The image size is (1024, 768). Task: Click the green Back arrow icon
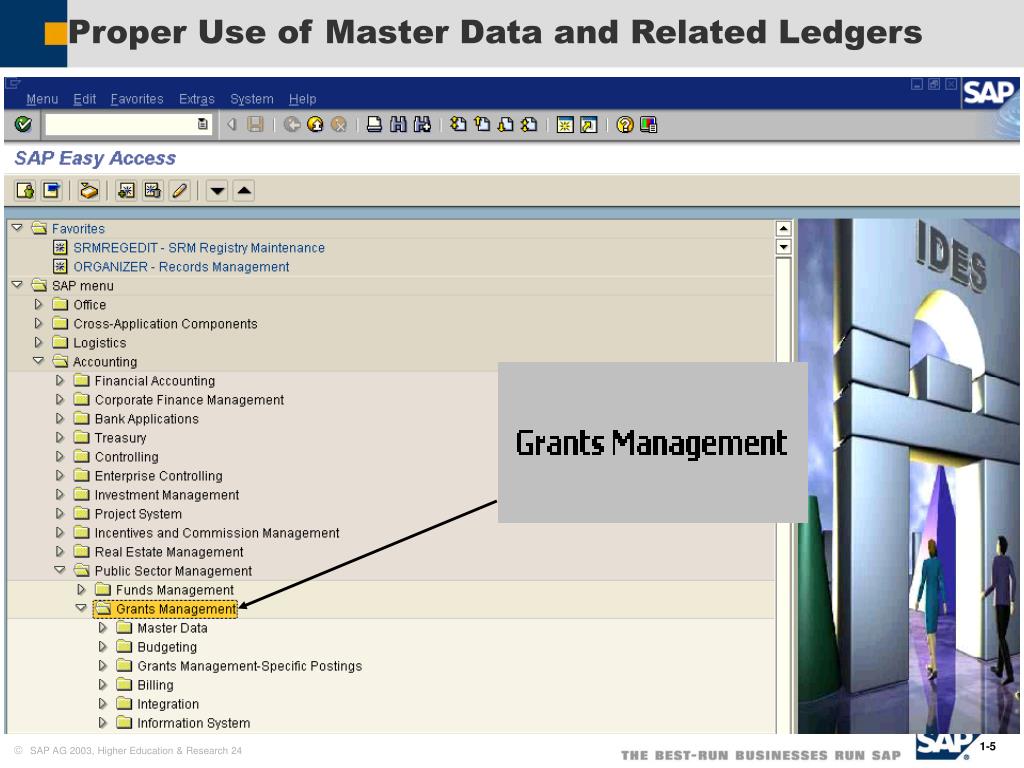tap(292, 124)
